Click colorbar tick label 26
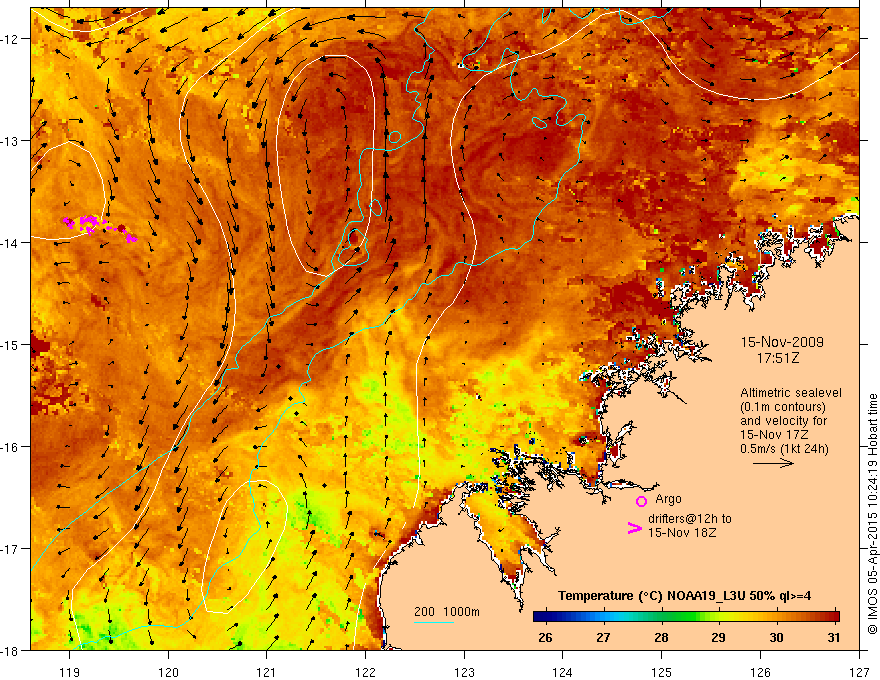 (545, 638)
